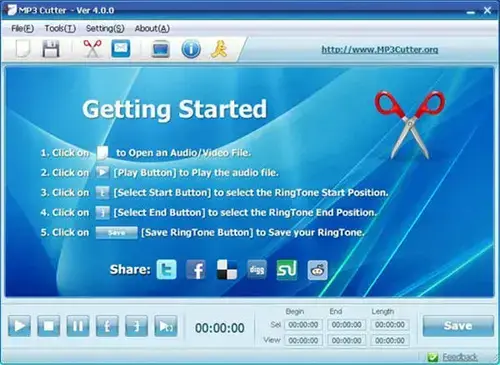Close the MP3 Cutter window
Image resolution: width=500 pixels, height=365 pixels.
487,11
